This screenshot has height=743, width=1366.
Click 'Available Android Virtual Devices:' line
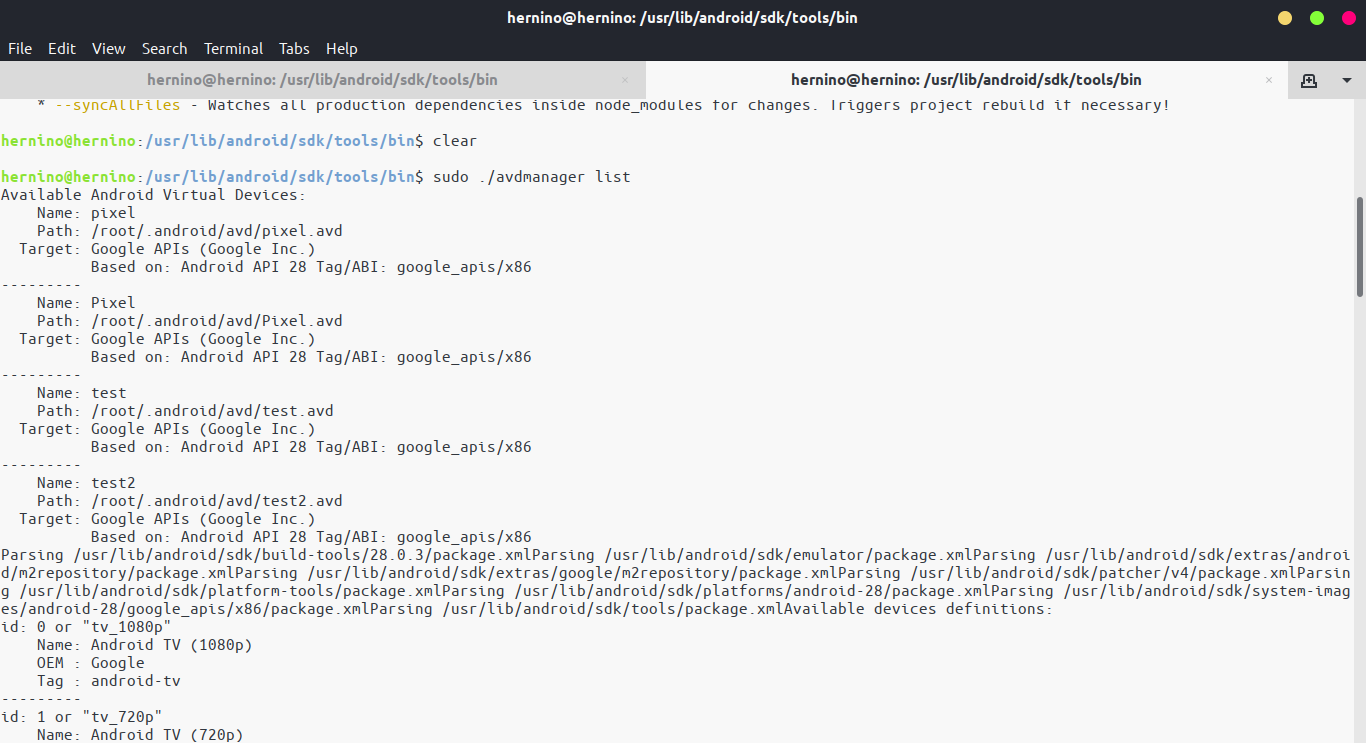point(154,195)
